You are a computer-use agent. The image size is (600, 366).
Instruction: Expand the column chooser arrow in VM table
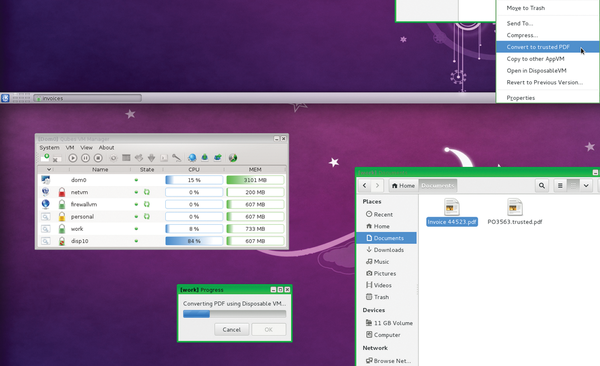click(x=49, y=169)
